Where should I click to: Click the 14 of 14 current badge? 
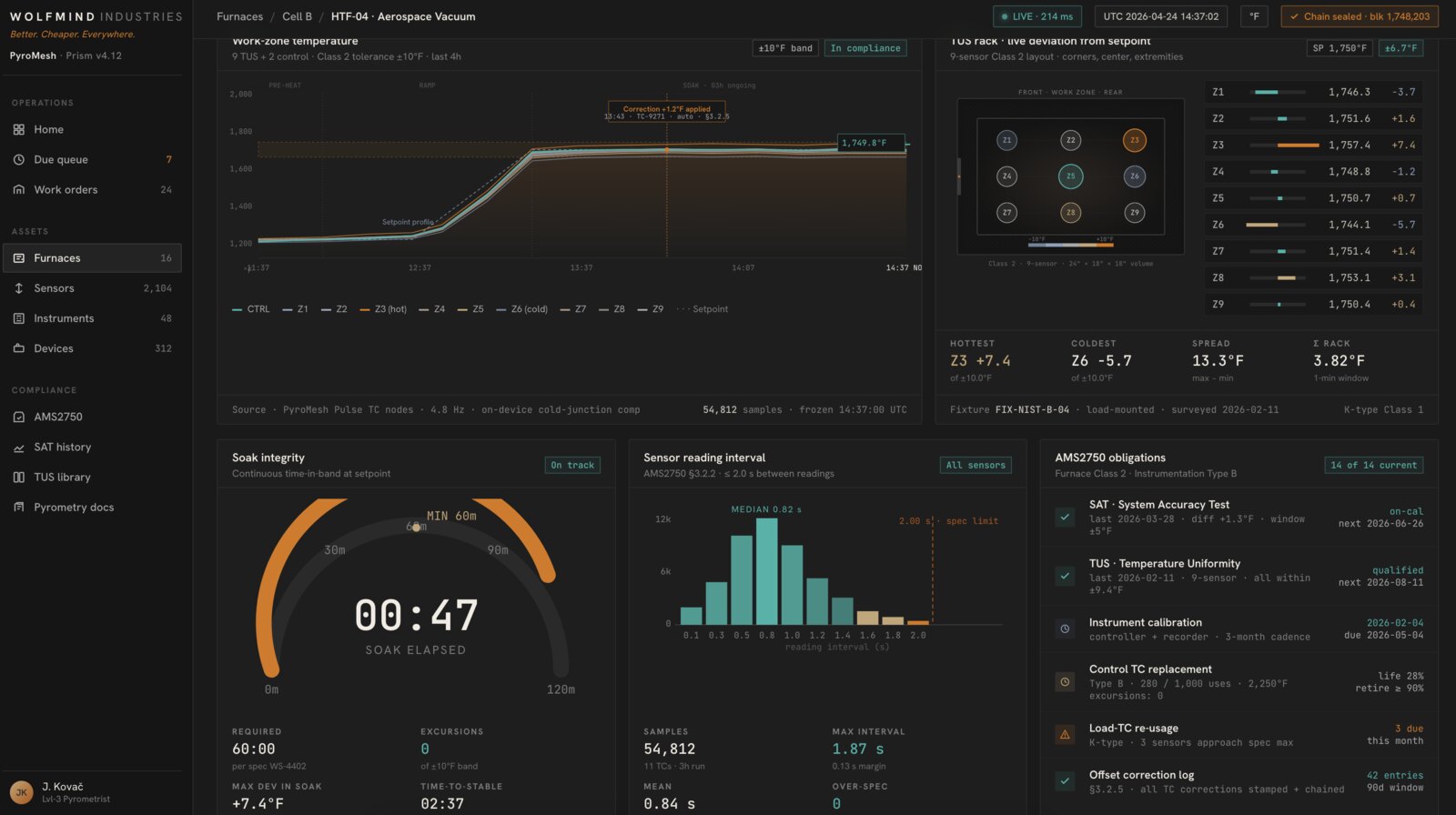click(1373, 465)
